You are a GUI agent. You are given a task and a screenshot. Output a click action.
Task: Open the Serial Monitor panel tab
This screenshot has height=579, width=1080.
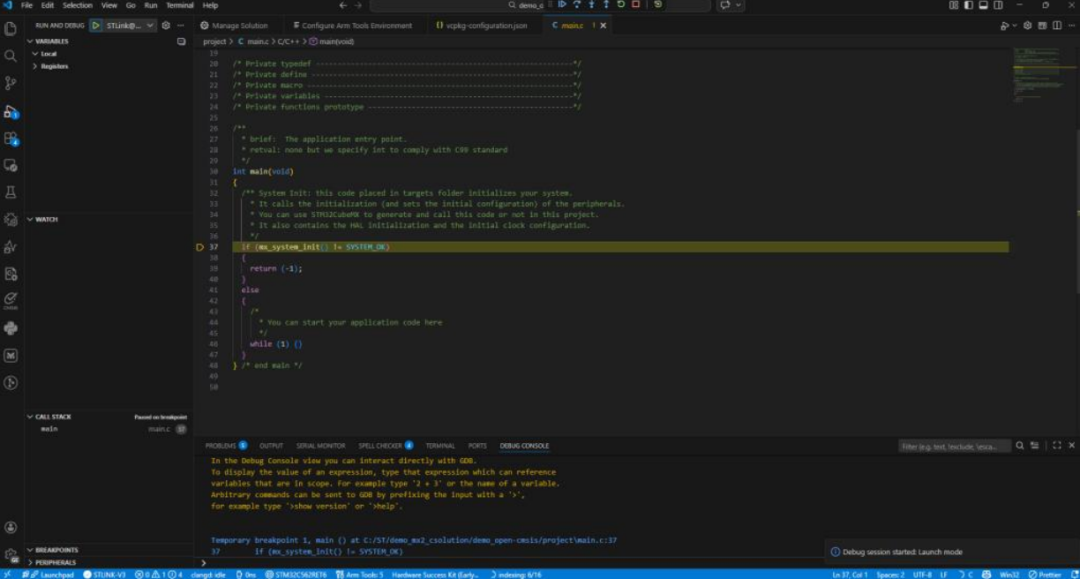point(321,446)
